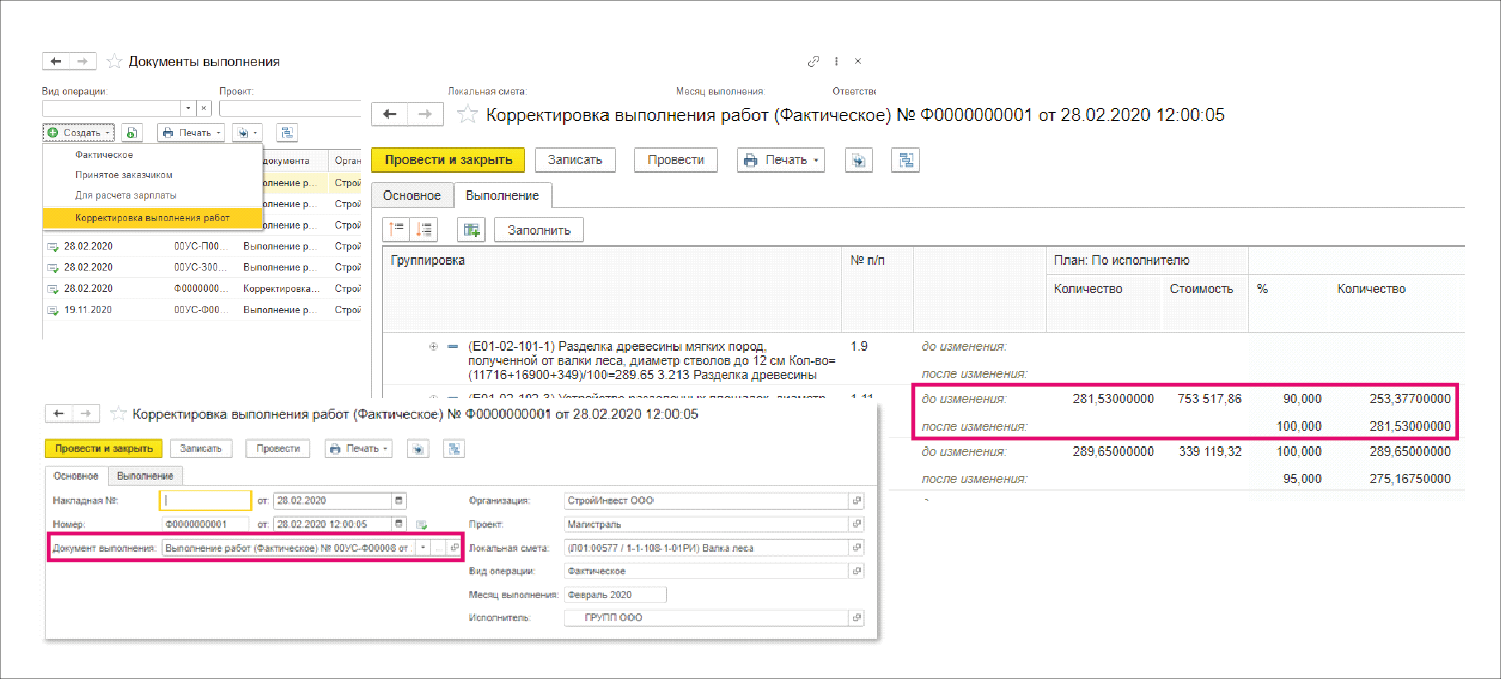Click into the Накладная № input field

click(x=205, y=500)
